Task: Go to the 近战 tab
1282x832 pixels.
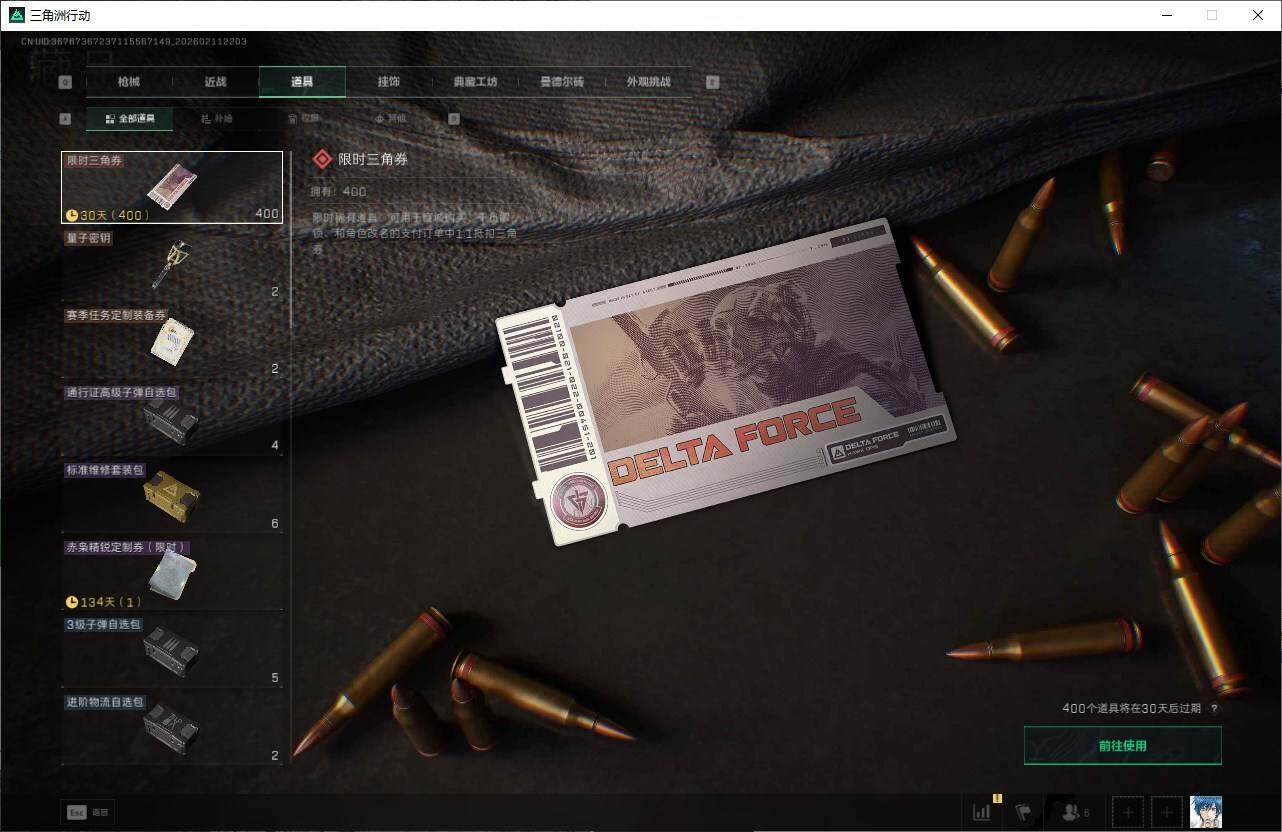Action: tap(215, 82)
